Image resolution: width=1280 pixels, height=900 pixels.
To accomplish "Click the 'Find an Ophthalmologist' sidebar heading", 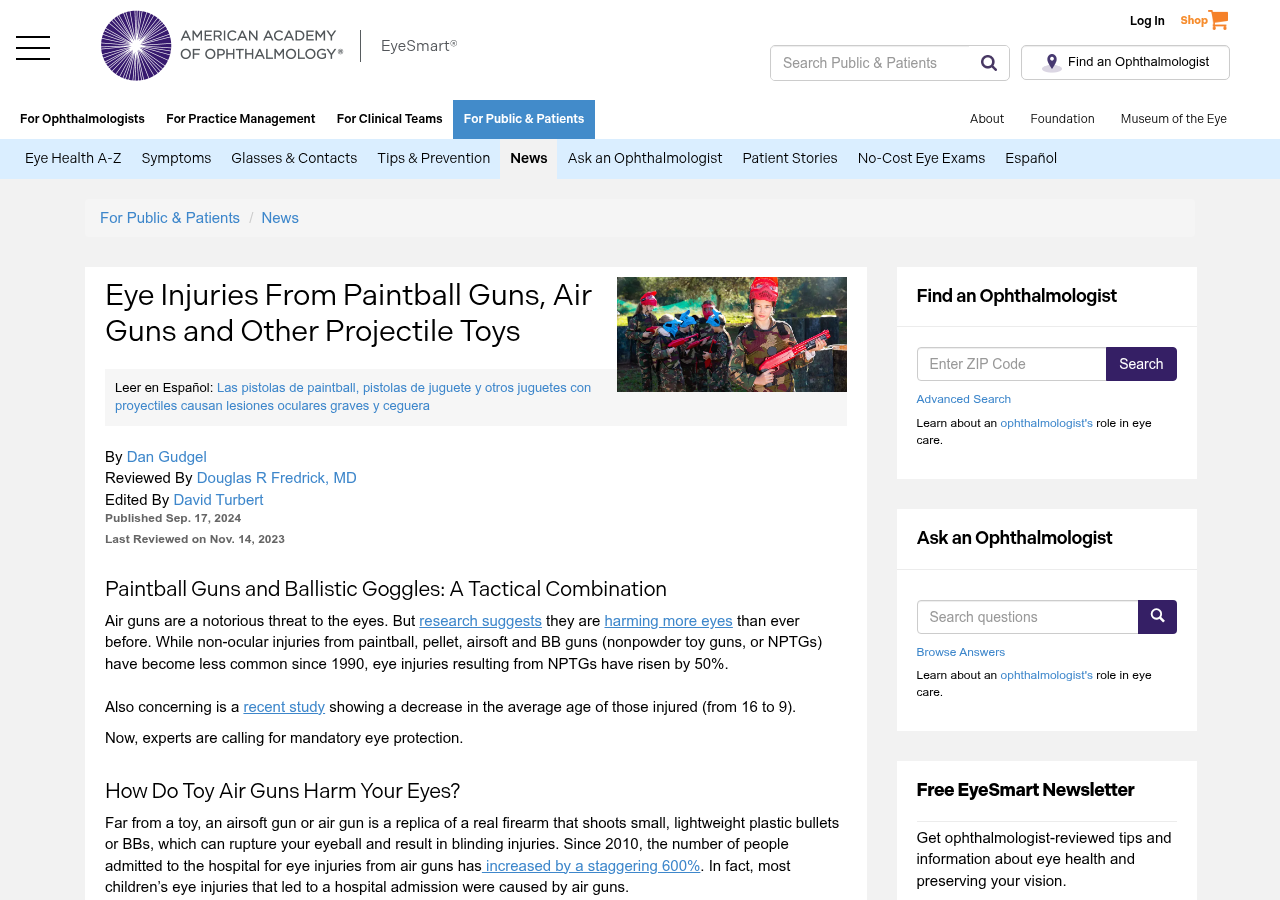I will point(1016,296).
